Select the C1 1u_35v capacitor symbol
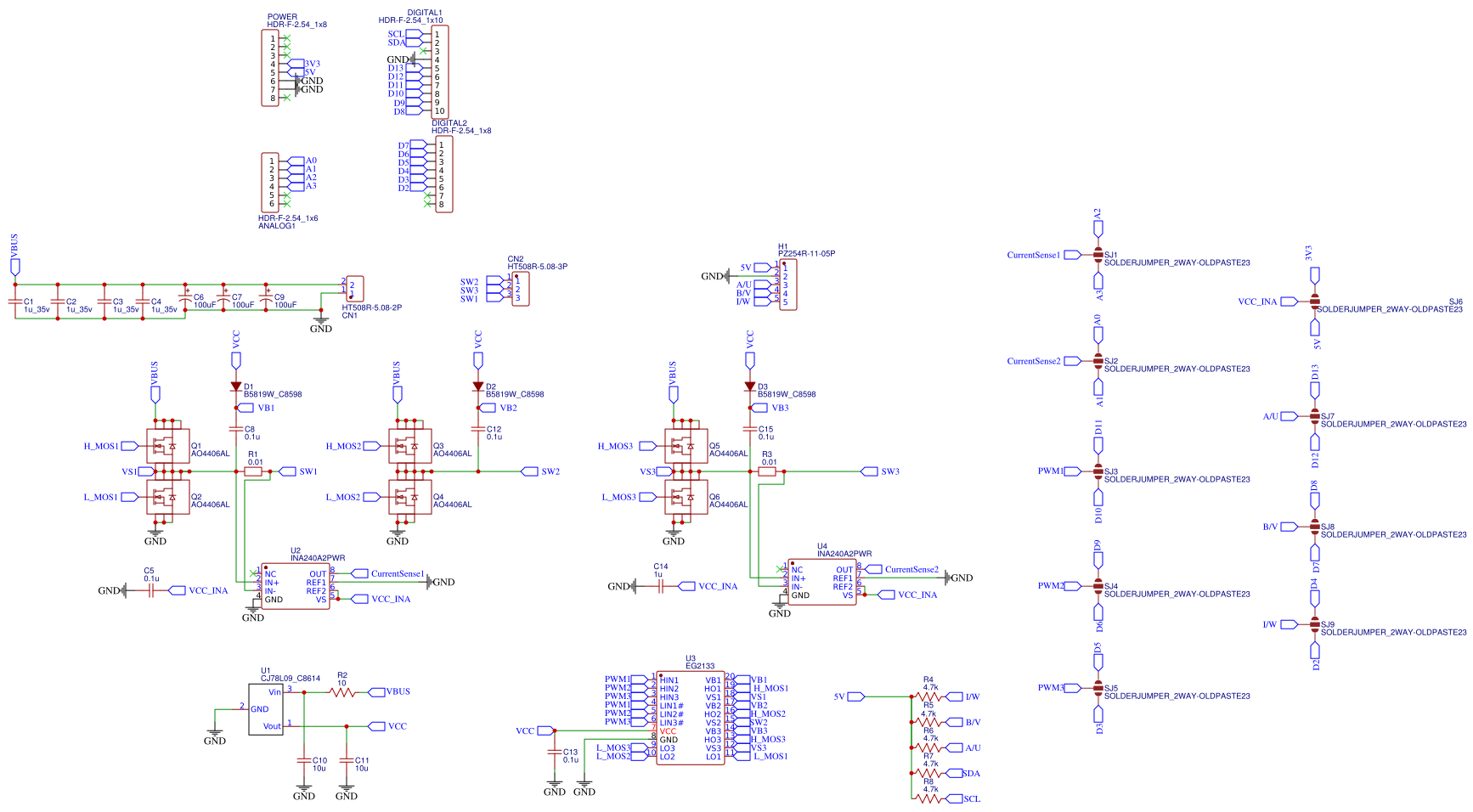Viewport: 1473px width, 812px height. (14, 302)
